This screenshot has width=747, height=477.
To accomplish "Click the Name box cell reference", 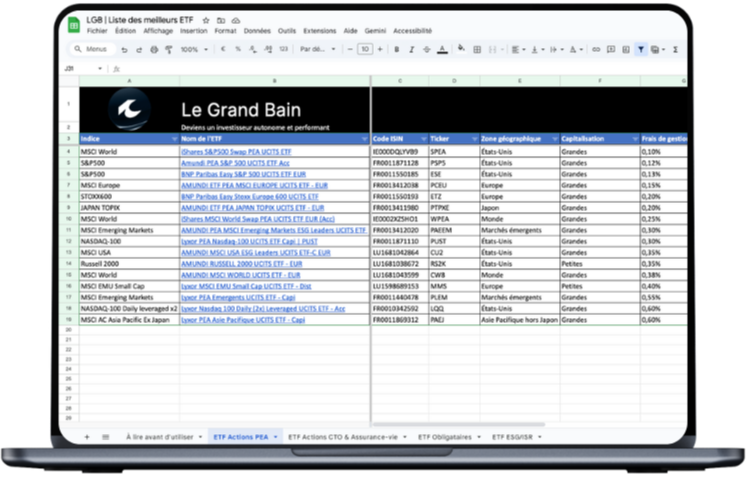I will 83,69.
